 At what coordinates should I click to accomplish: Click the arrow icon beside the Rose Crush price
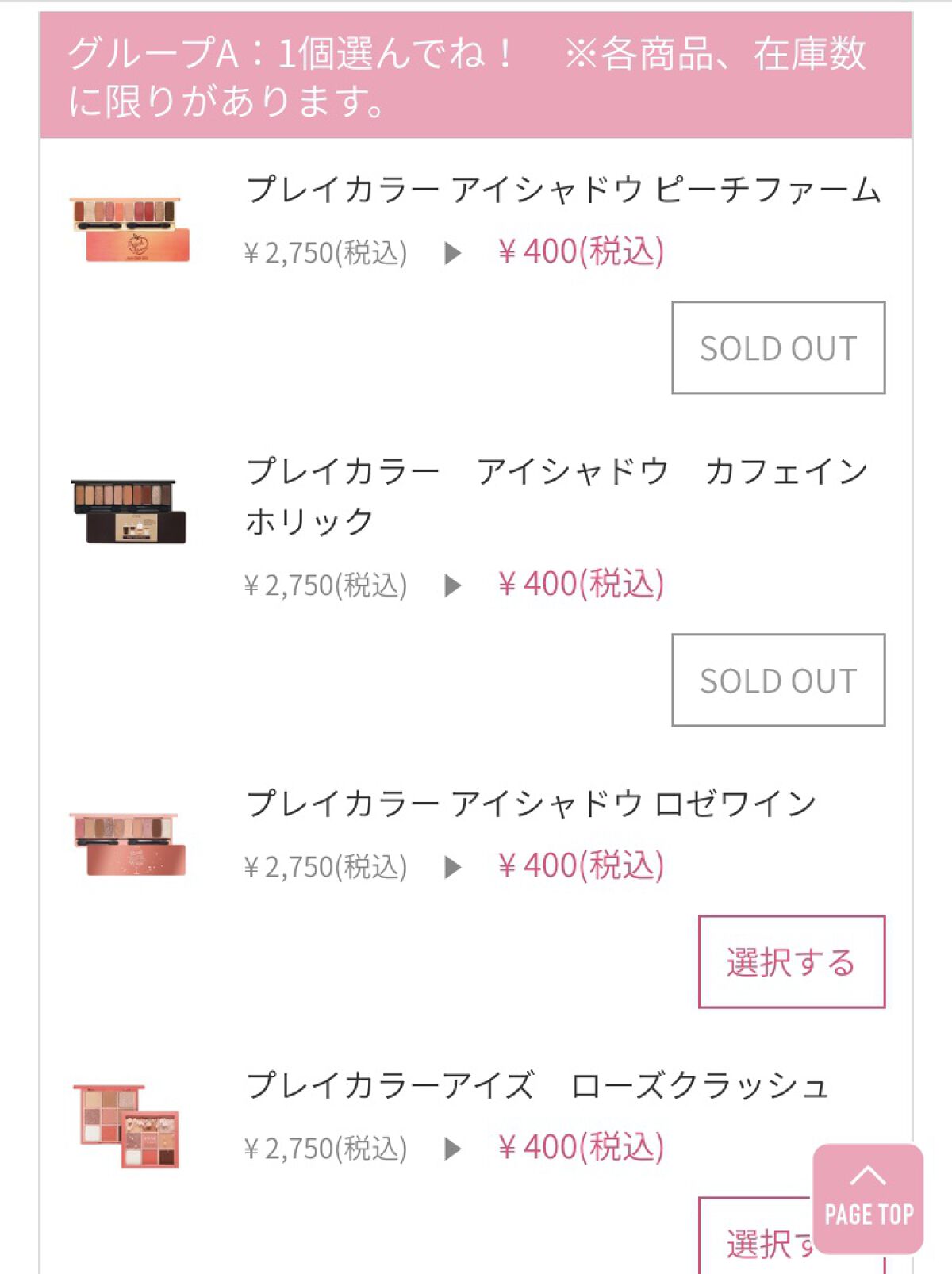click(452, 1149)
